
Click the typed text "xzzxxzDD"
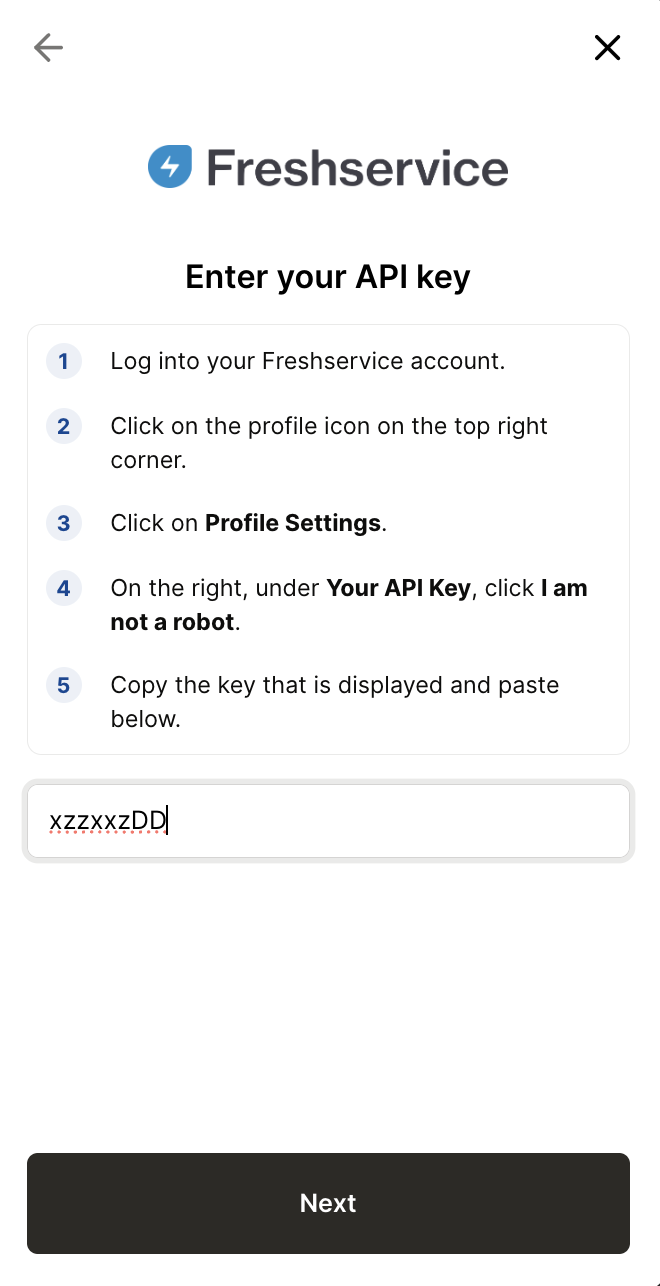(107, 822)
